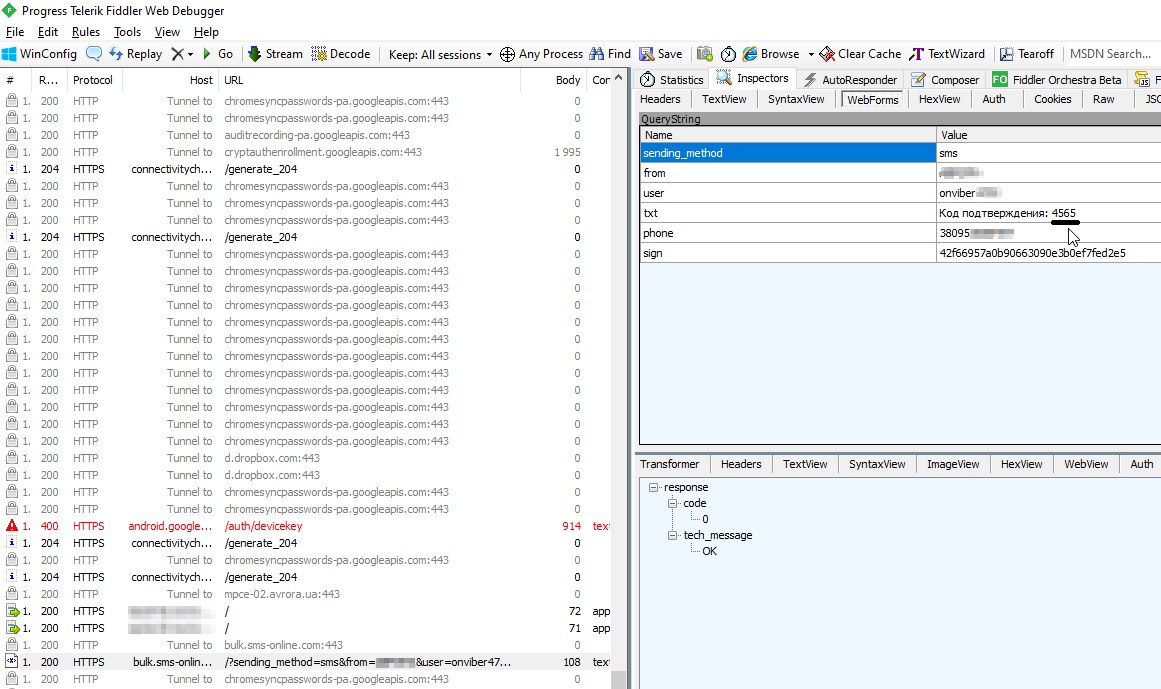Open the Remove sessions dropdown arrow

point(190,55)
